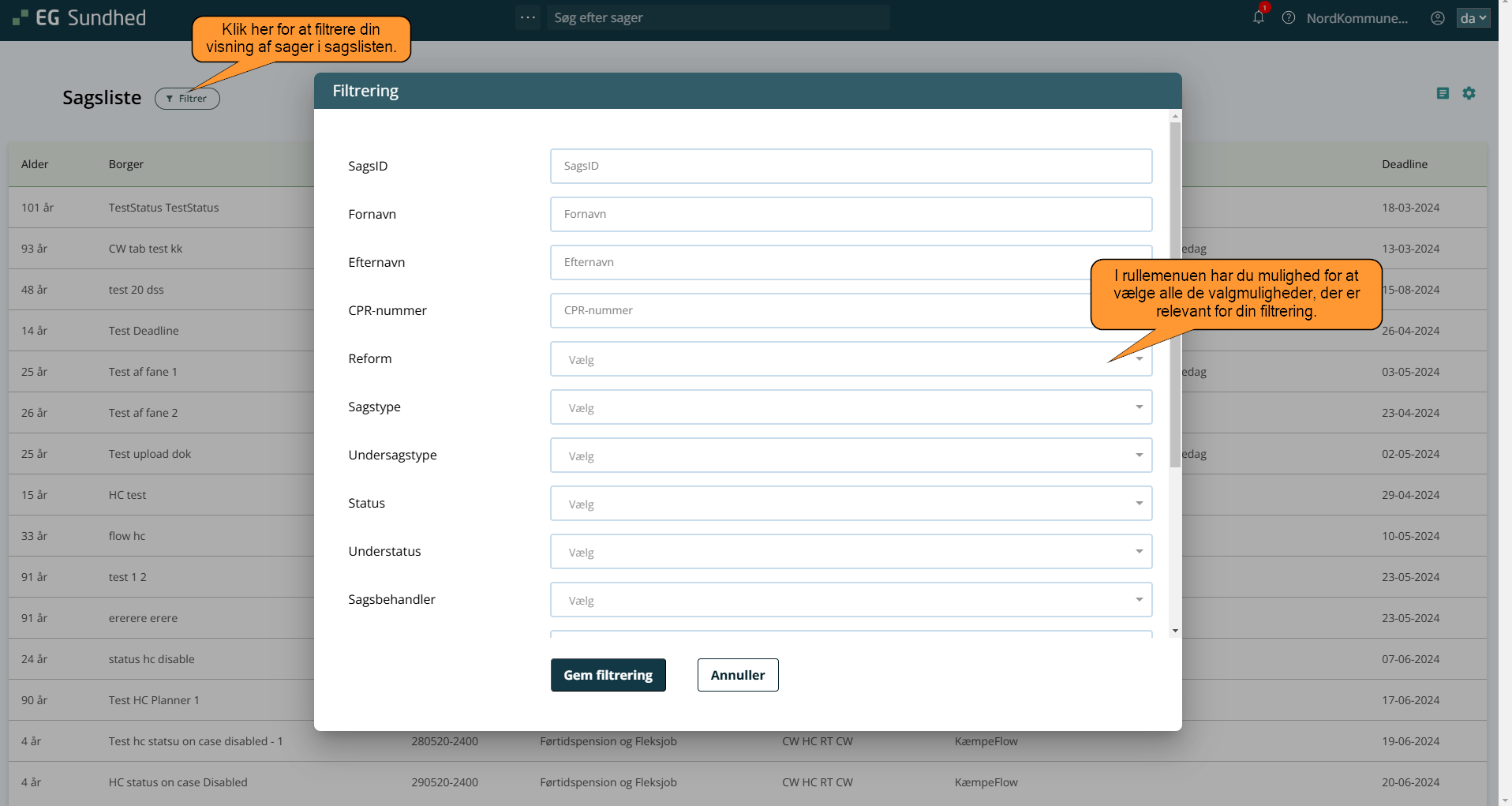Click CPR number 280520-2400

pos(444,741)
